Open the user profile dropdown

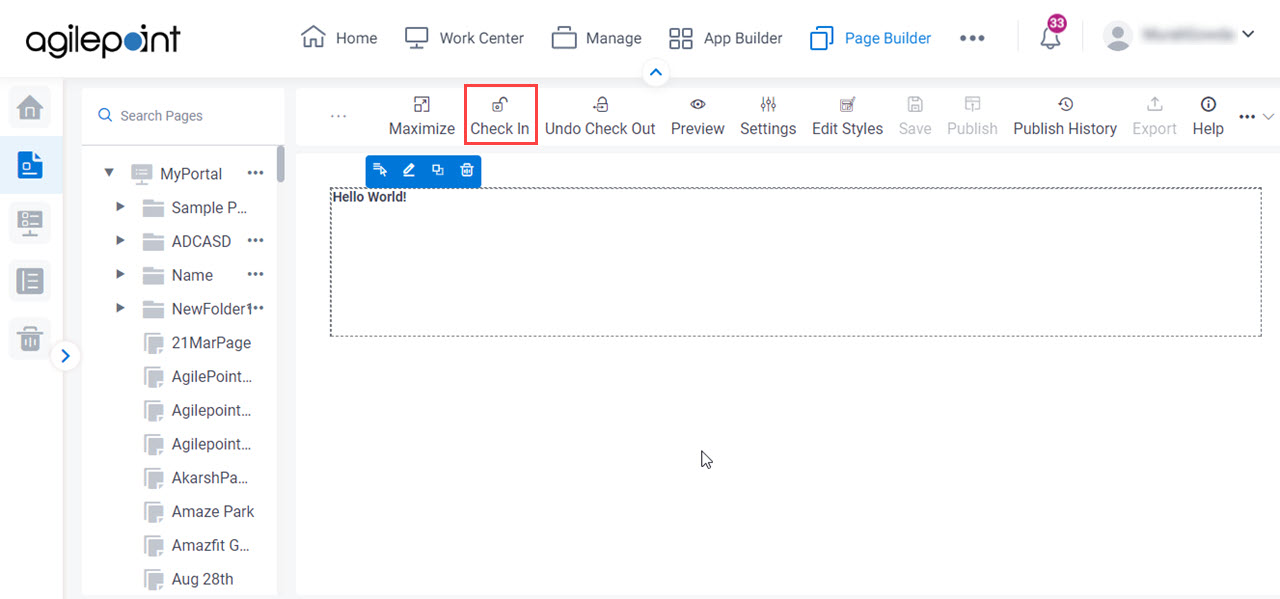(x=1178, y=36)
